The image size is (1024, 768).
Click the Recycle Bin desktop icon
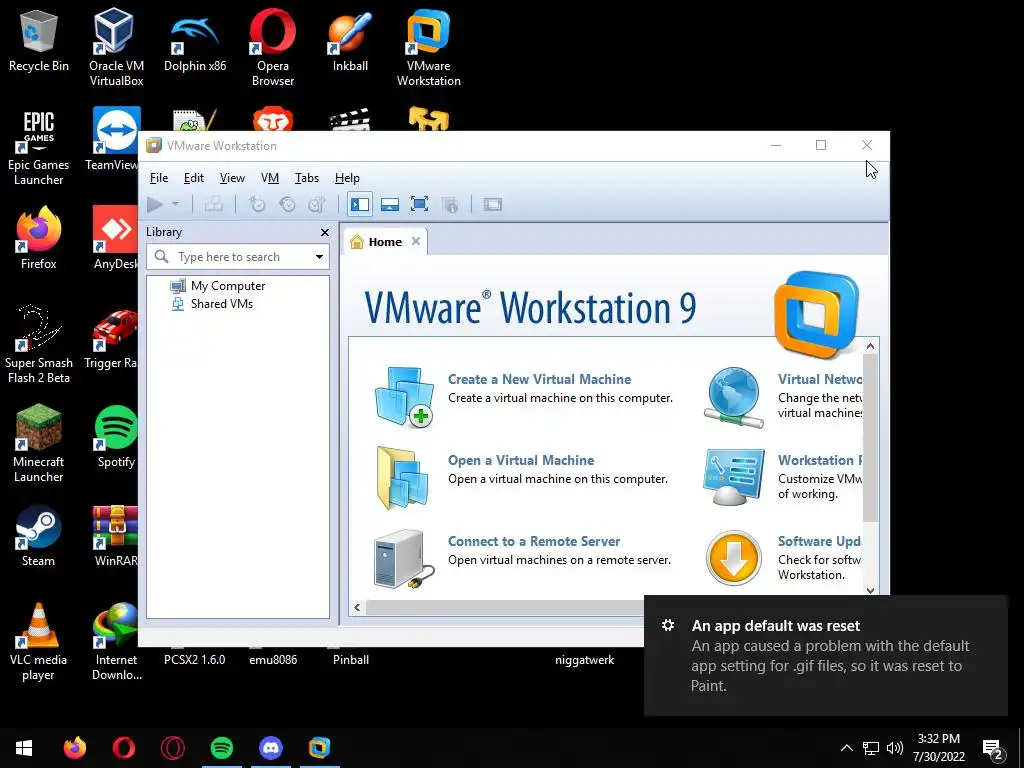click(x=39, y=40)
